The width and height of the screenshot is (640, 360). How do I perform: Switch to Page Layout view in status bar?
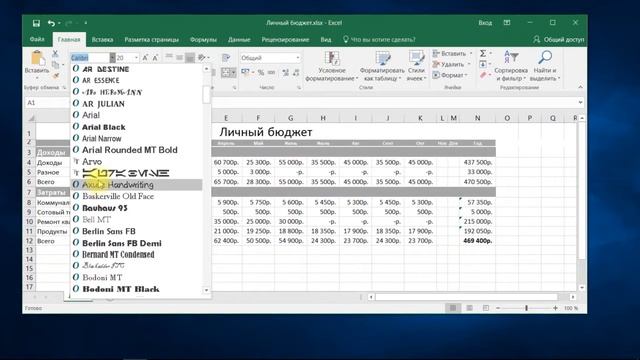[469, 308]
